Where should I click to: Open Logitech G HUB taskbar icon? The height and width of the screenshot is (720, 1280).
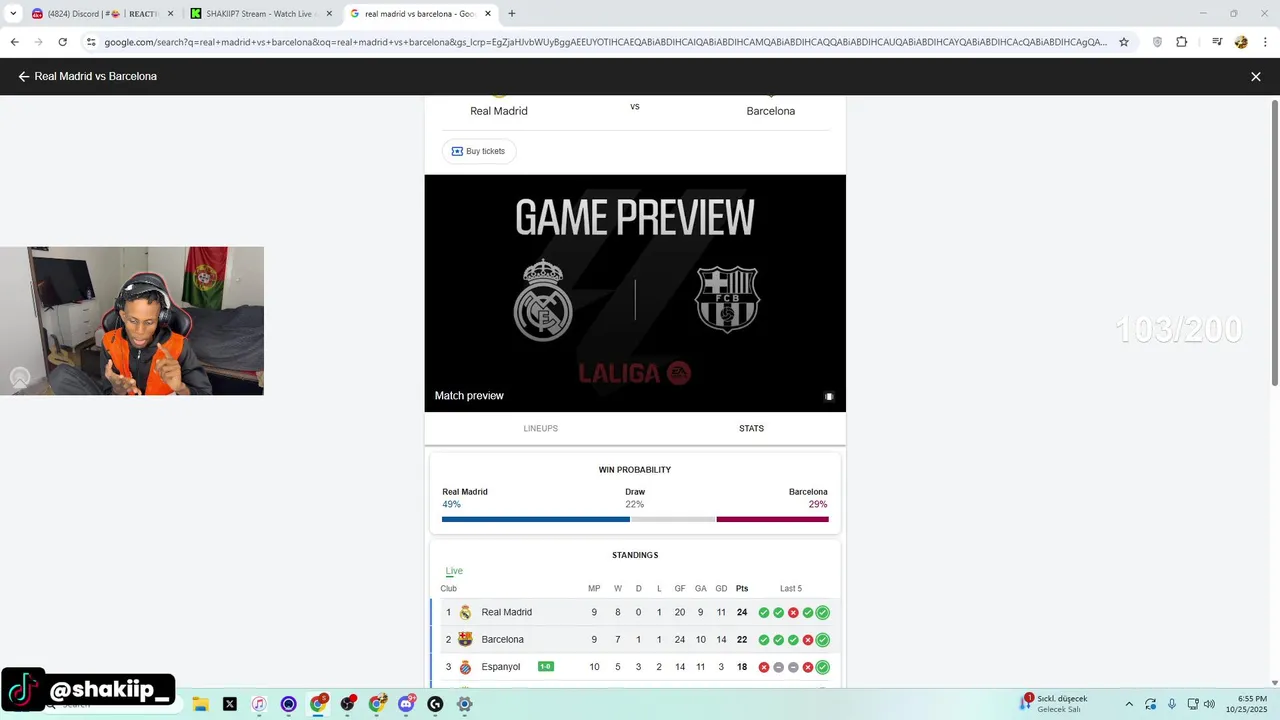pyautogui.click(x=435, y=704)
